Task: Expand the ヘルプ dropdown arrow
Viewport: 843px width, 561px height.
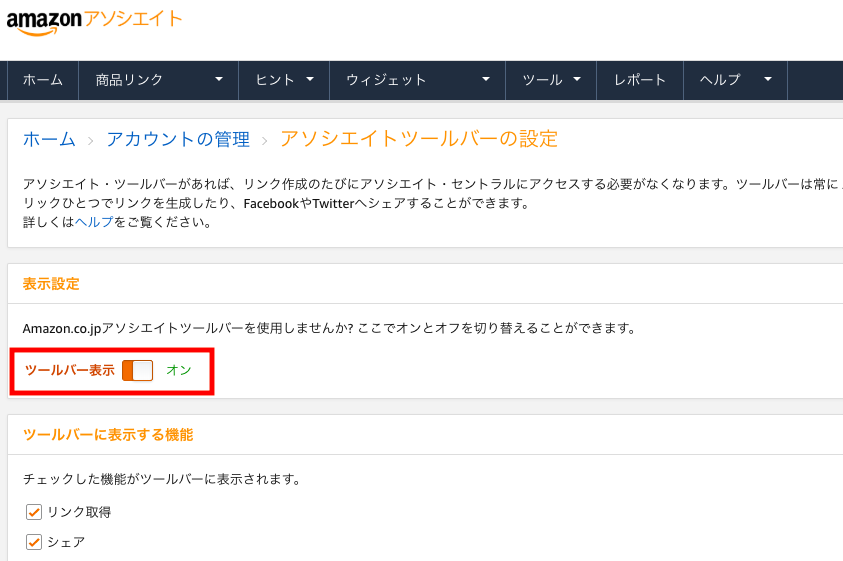Action: coord(768,79)
